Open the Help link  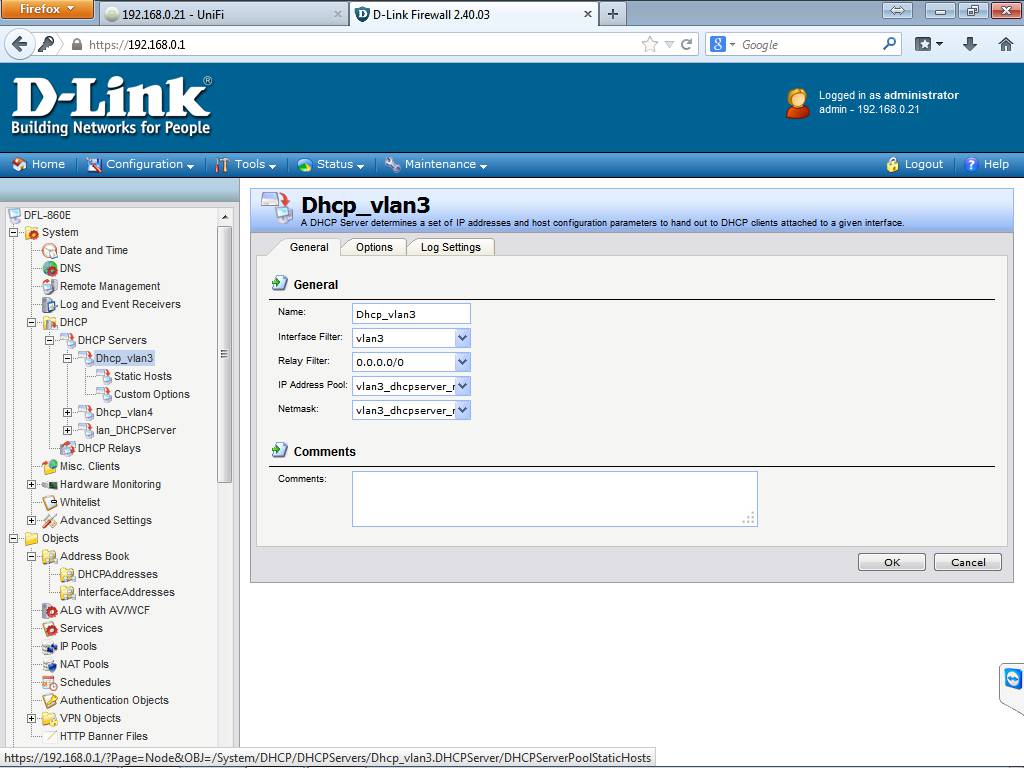tap(987, 165)
